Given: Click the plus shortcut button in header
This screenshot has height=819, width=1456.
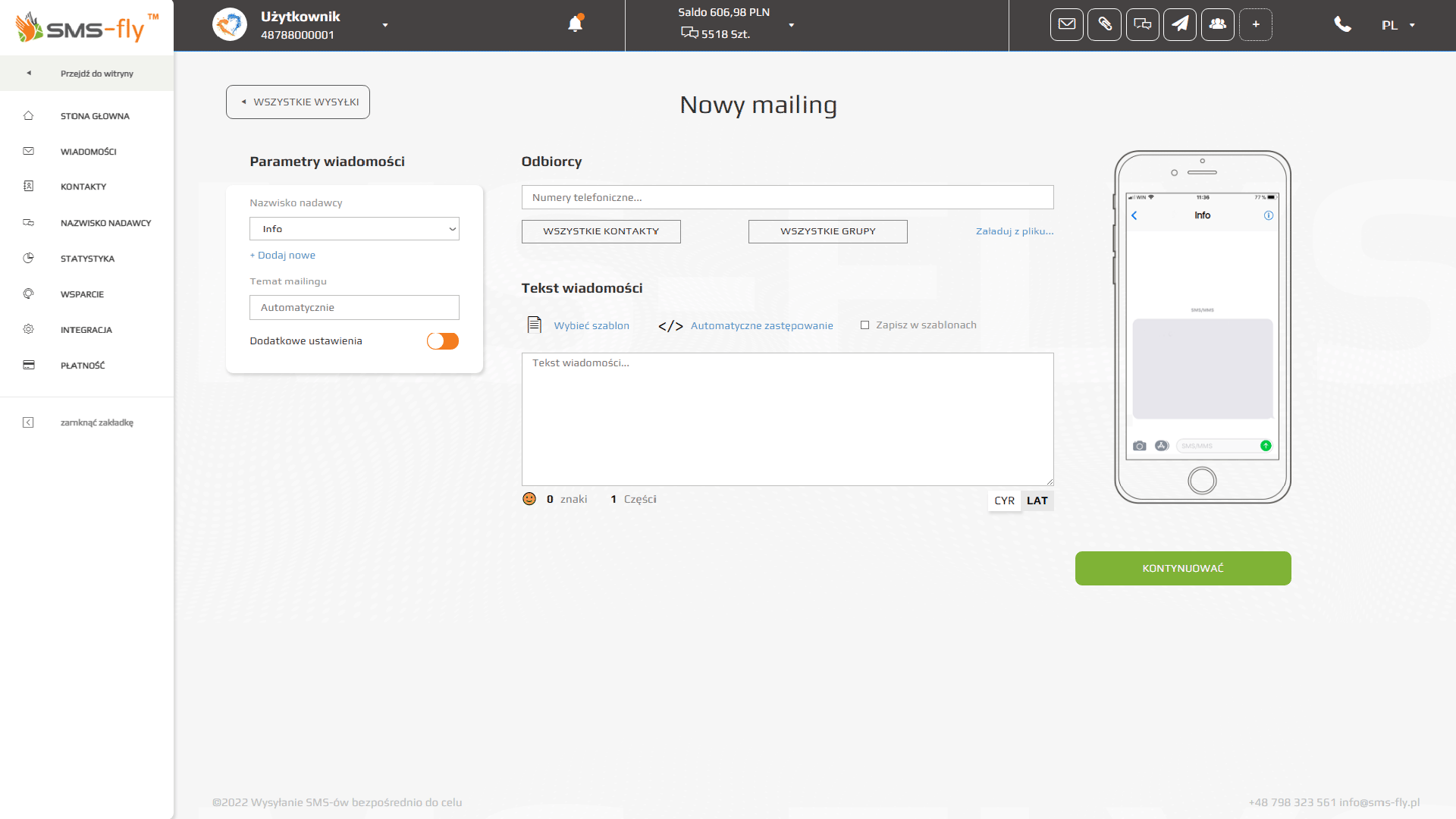Looking at the screenshot, I should 1256,25.
